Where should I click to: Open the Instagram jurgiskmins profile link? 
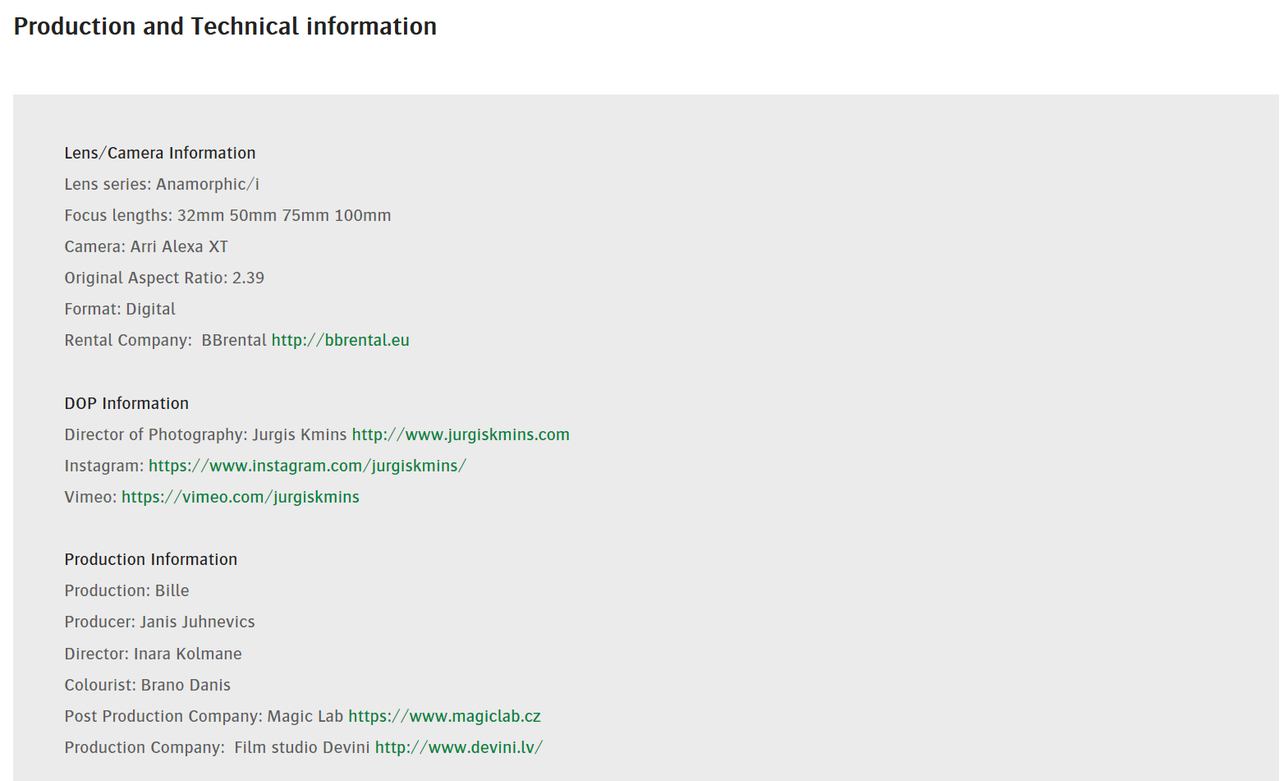(307, 465)
